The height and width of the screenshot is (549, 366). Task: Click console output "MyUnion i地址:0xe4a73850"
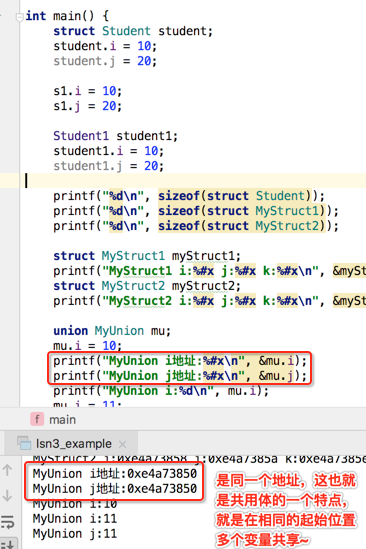pyautogui.click(x=115, y=474)
